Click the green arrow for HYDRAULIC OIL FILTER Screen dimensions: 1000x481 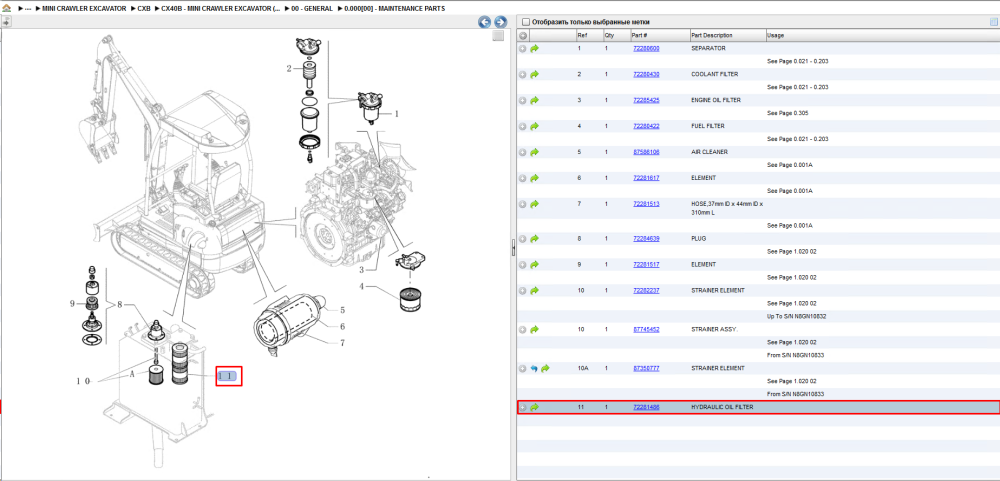pos(534,407)
